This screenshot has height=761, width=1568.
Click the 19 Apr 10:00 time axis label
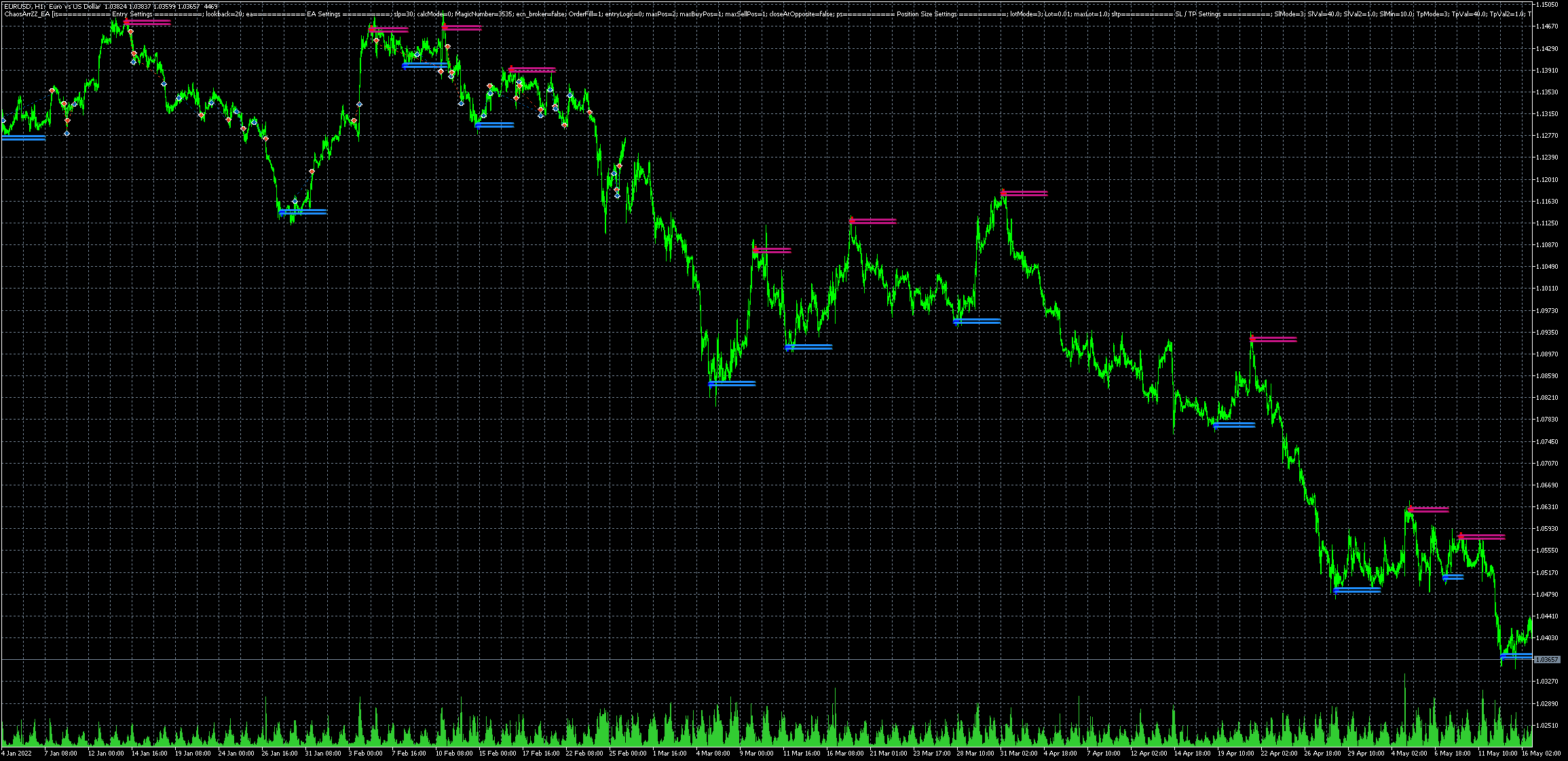coord(1236,753)
